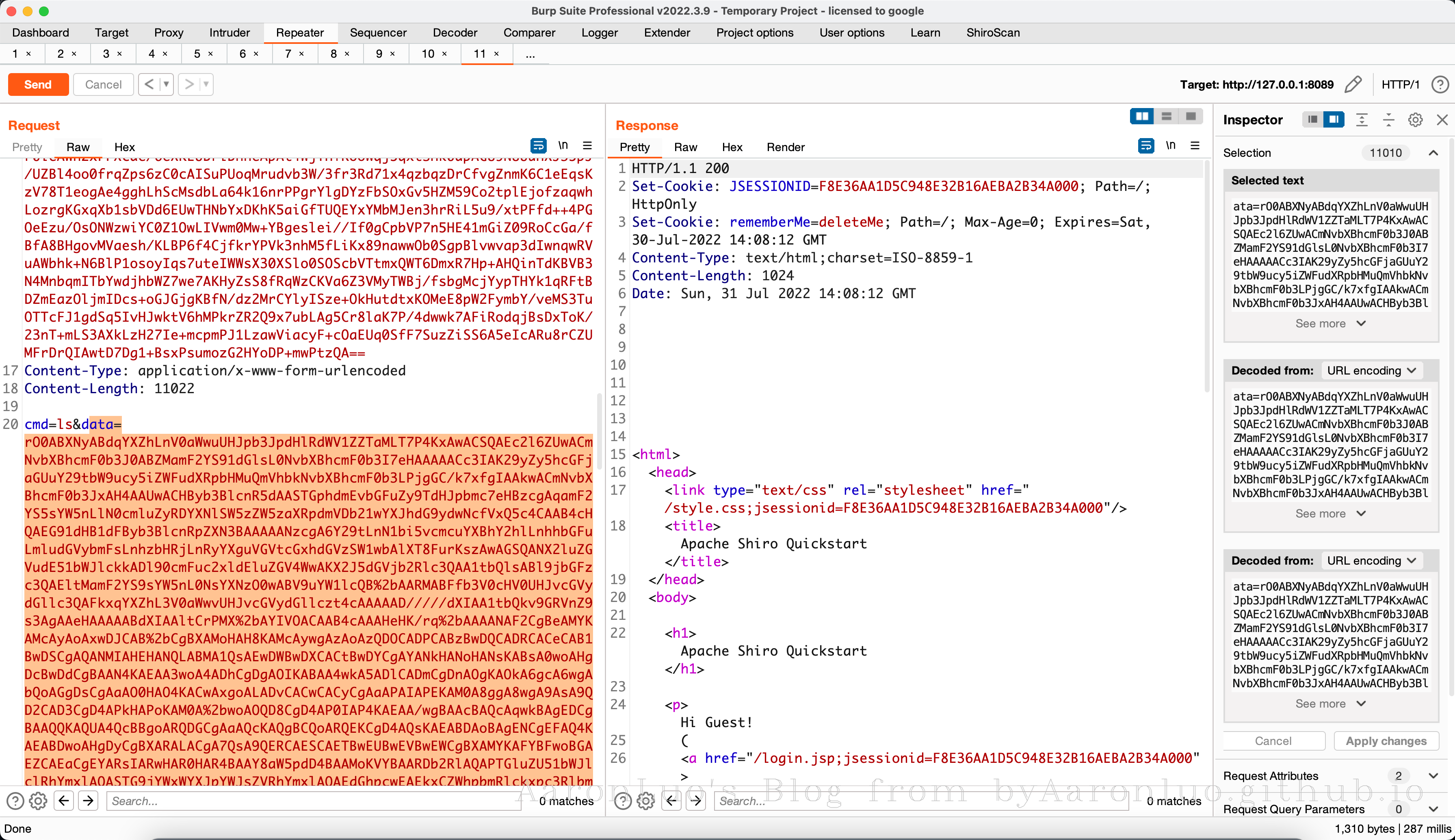Switch to the Dashboard tab
Image resolution: width=1455 pixels, height=840 pixels.
(40, 32)
